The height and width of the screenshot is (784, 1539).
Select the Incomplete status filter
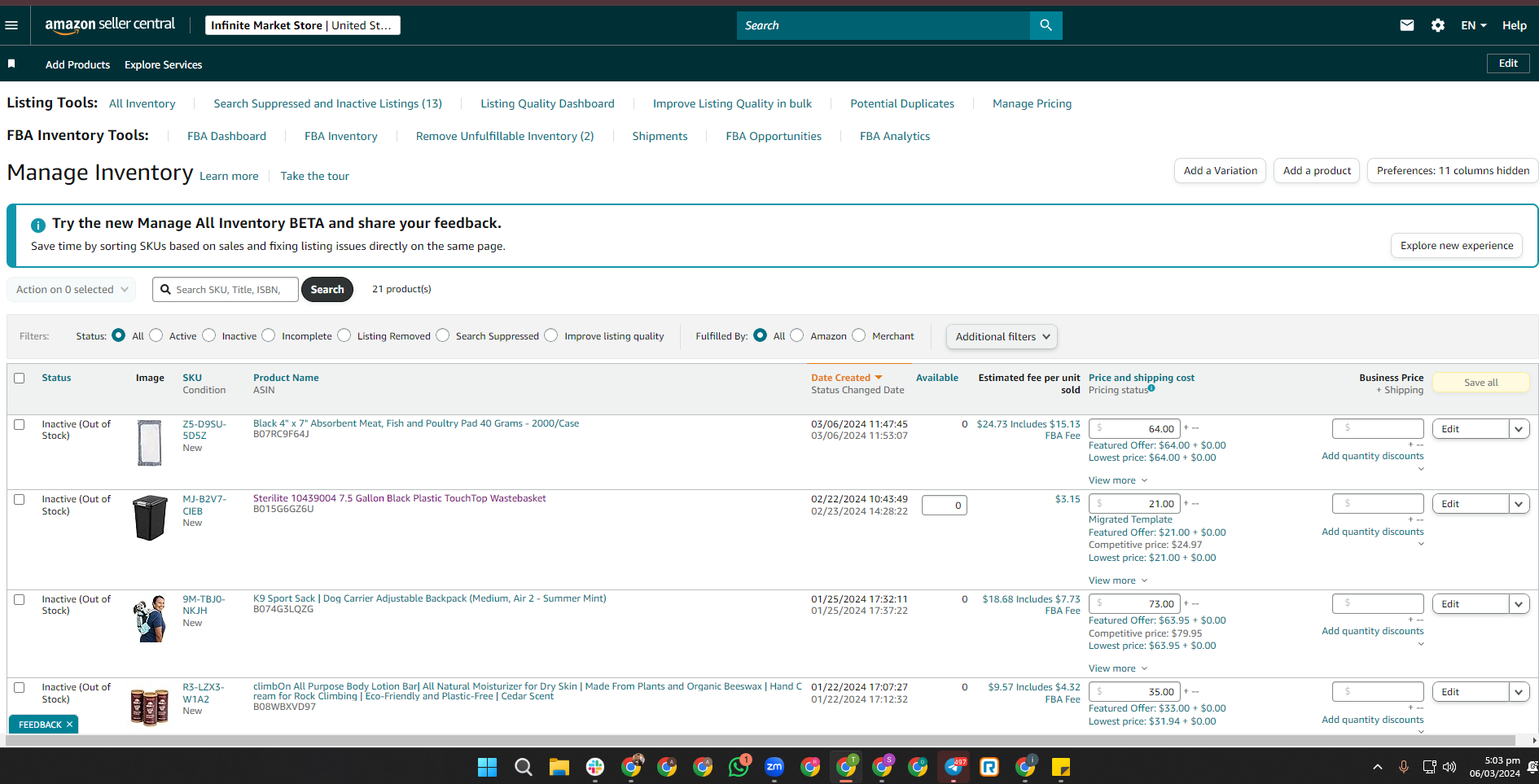tap(269, 335)
